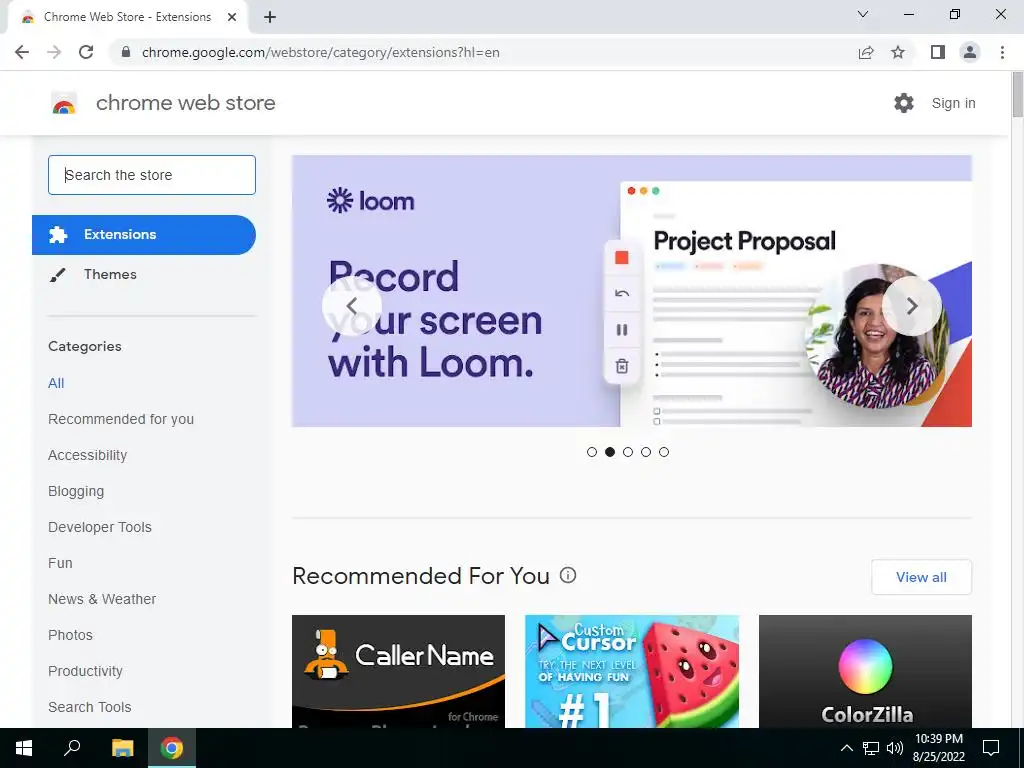
Task: Open the Chrome three-dot menu
Action: click(x=1002, y=52)
